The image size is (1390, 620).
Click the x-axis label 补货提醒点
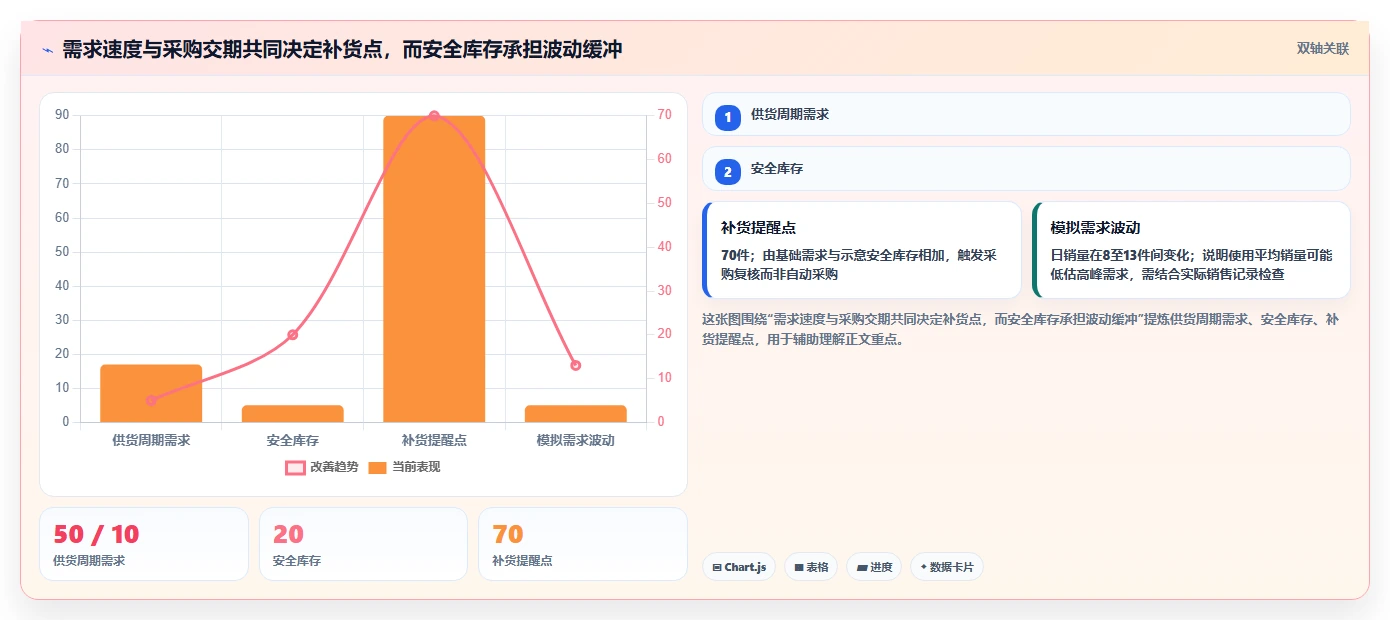pos(434,440)
